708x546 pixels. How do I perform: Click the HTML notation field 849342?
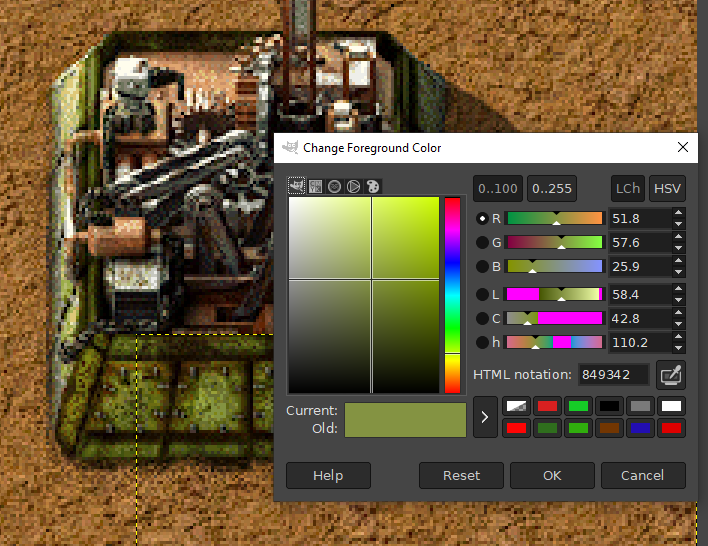(613, 375)
